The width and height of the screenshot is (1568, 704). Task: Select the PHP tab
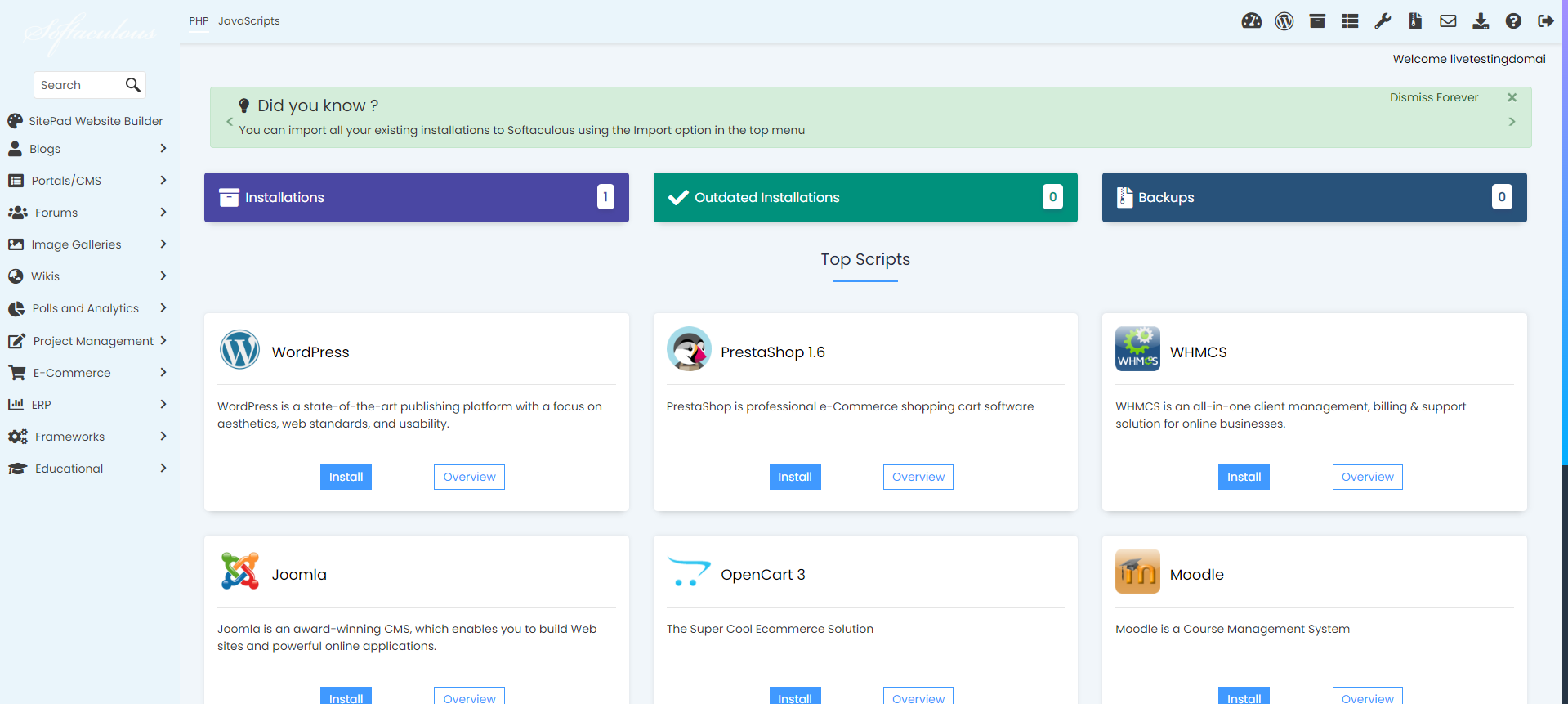point(199,21)
